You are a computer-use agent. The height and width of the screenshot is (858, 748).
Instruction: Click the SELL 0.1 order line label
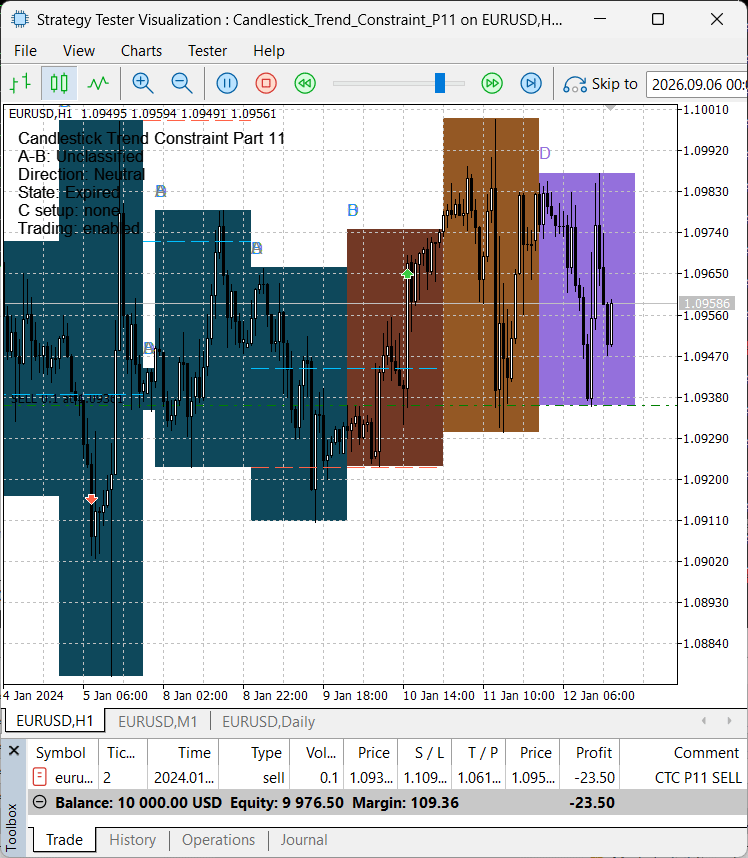coord(67,399)
